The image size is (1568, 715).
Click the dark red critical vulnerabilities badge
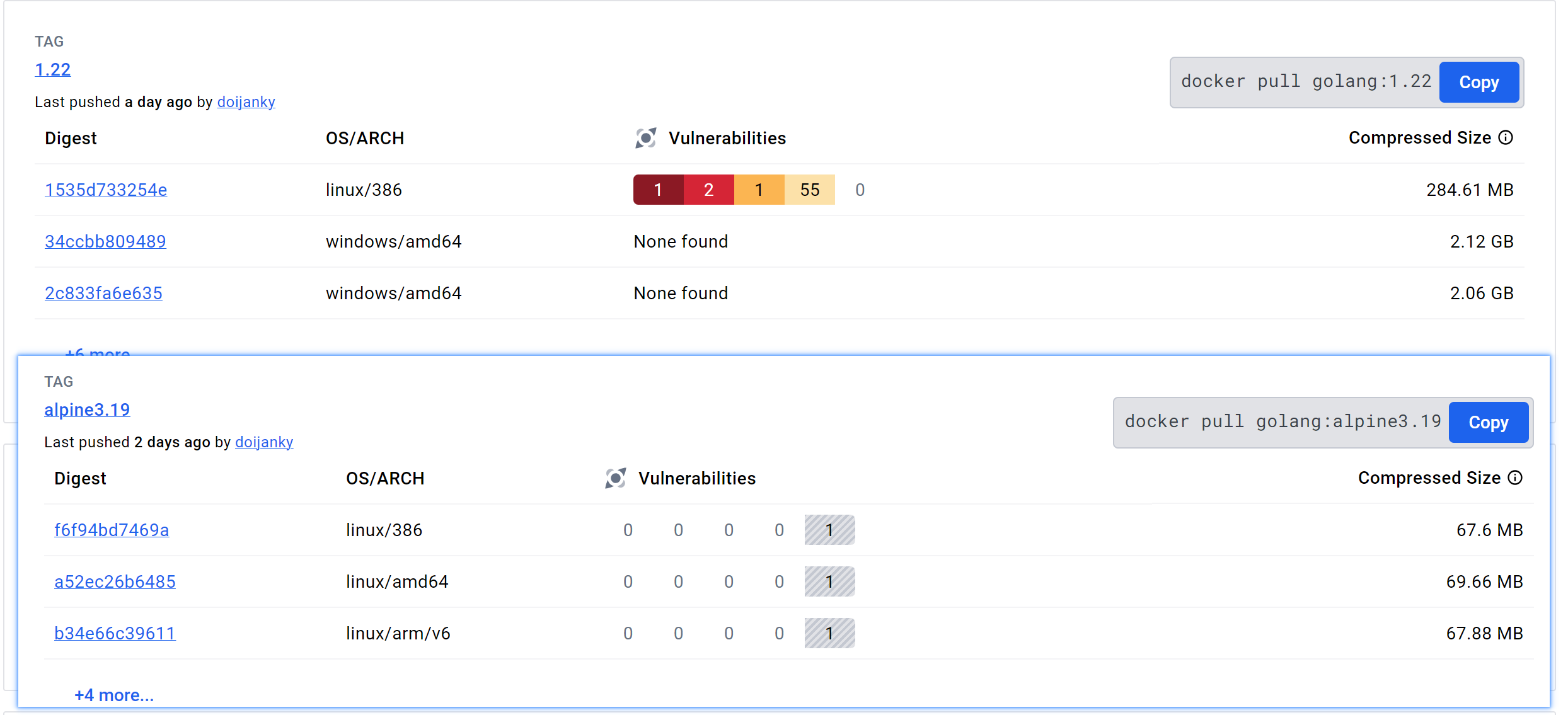click(x=658, y=190)
